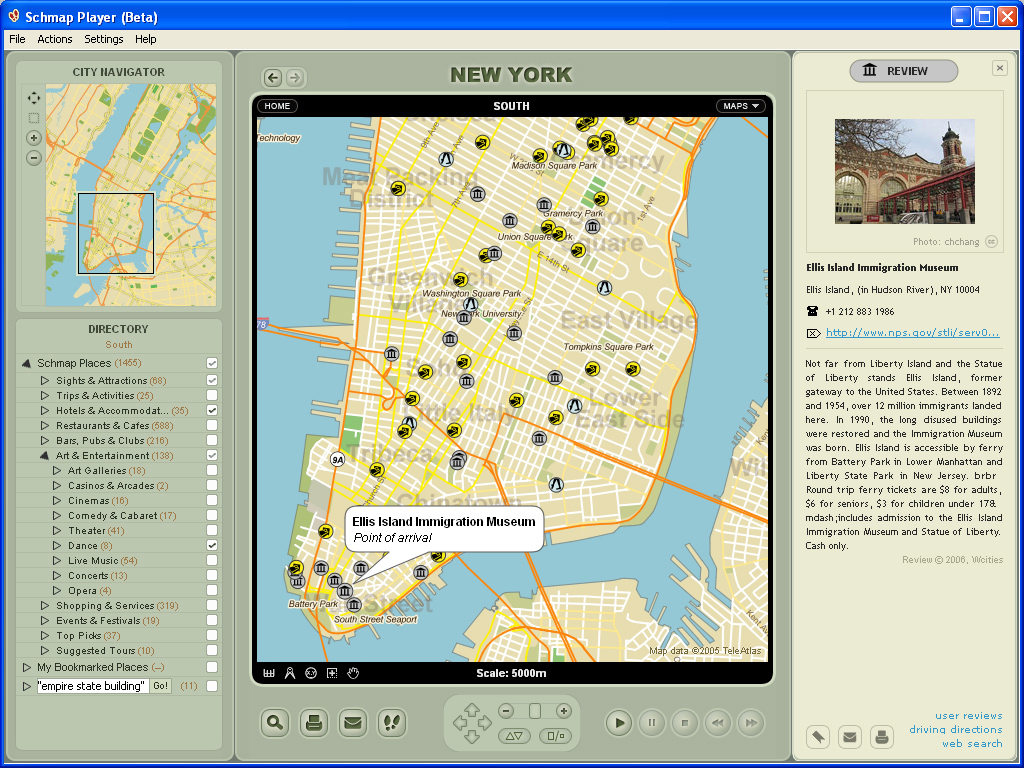Click the minus zoom button beside the slider
Viewport: 1024px width, 768px height.
[x=506, y=711]
